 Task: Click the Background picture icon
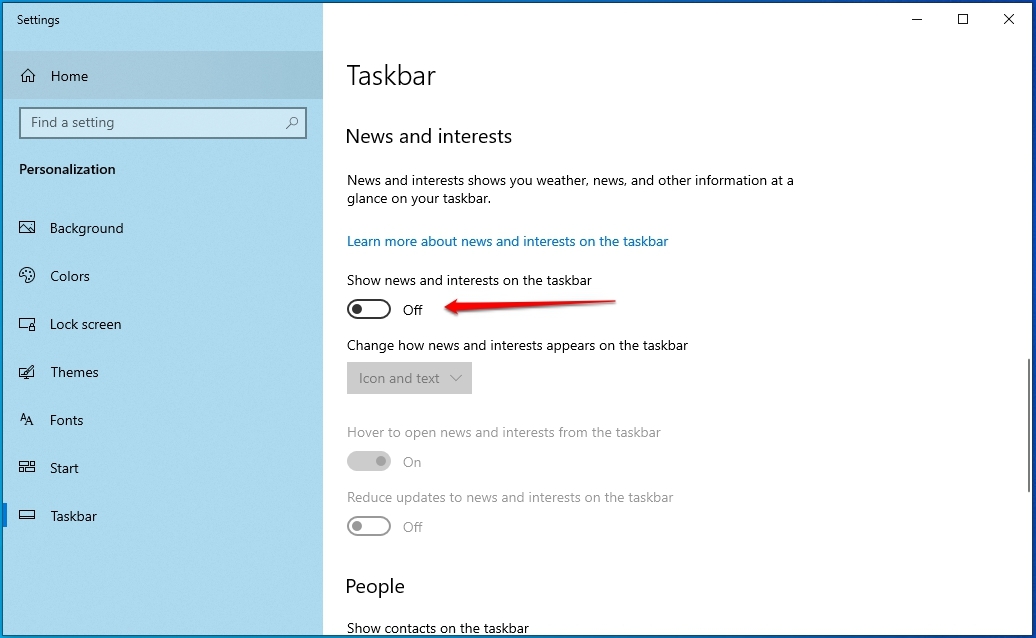coord(27,228)
